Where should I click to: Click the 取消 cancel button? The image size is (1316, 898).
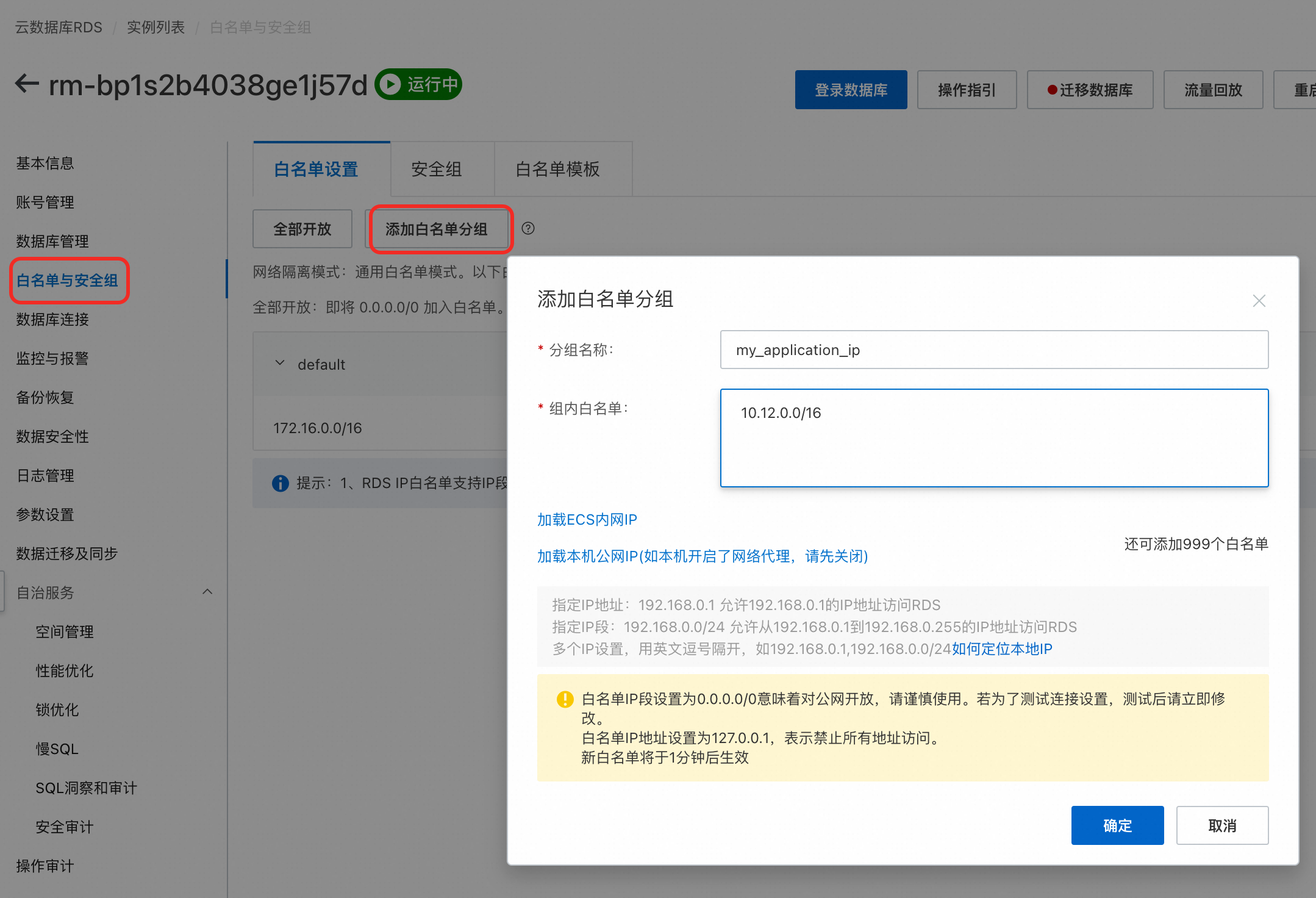1221,825
